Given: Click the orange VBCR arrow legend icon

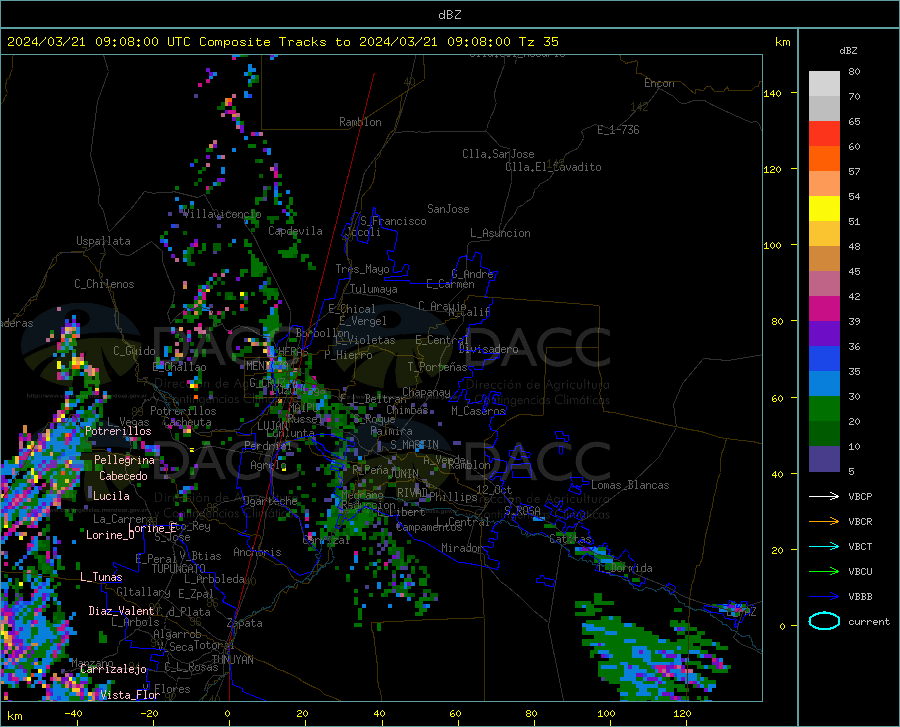Looking at the screenshot, I should tap(824, 522).
